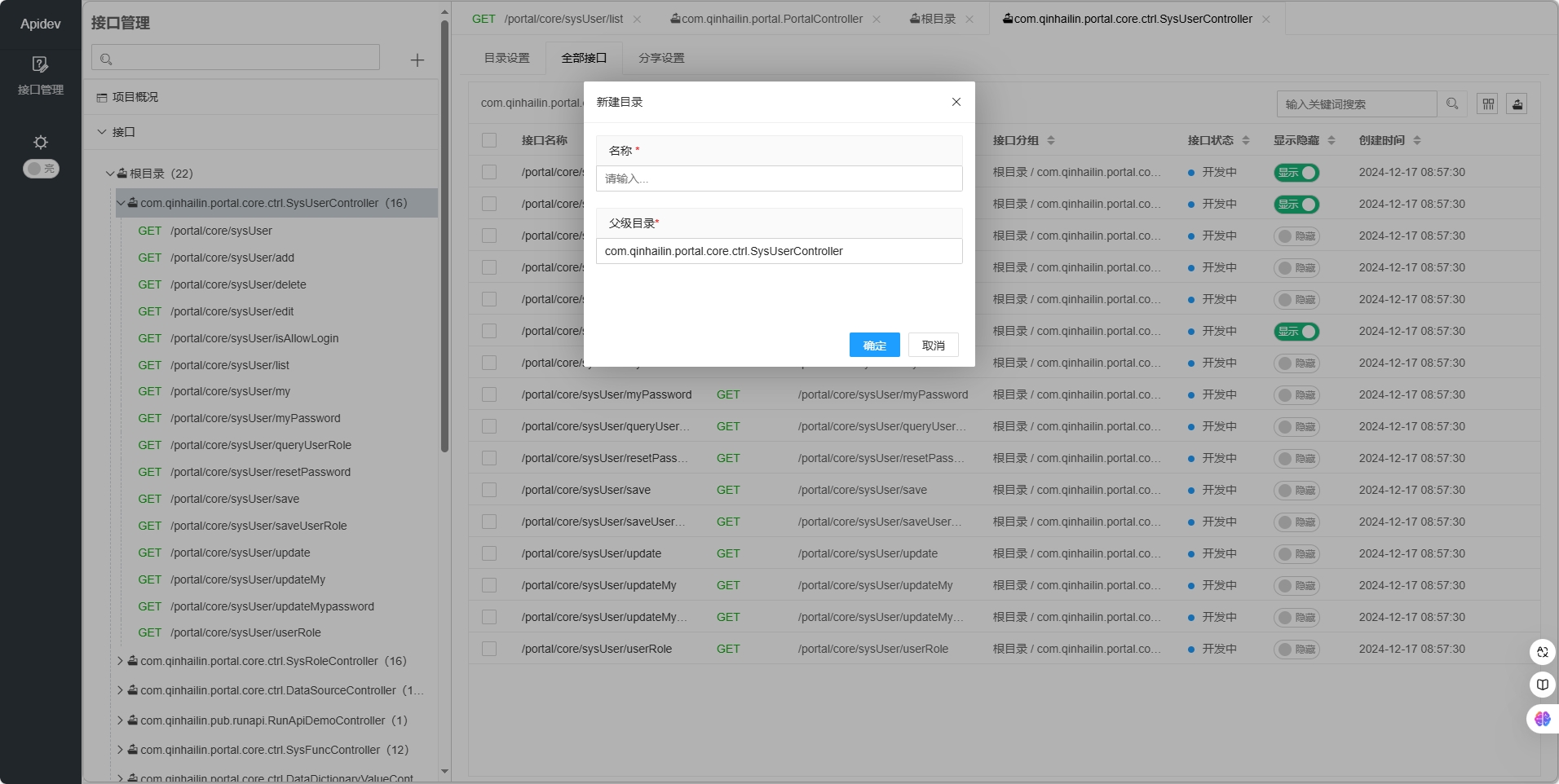Viewport: 1559px width, 784px height.
Task: Toggle the dark/light theme switch
Action: tap(41, 169)
